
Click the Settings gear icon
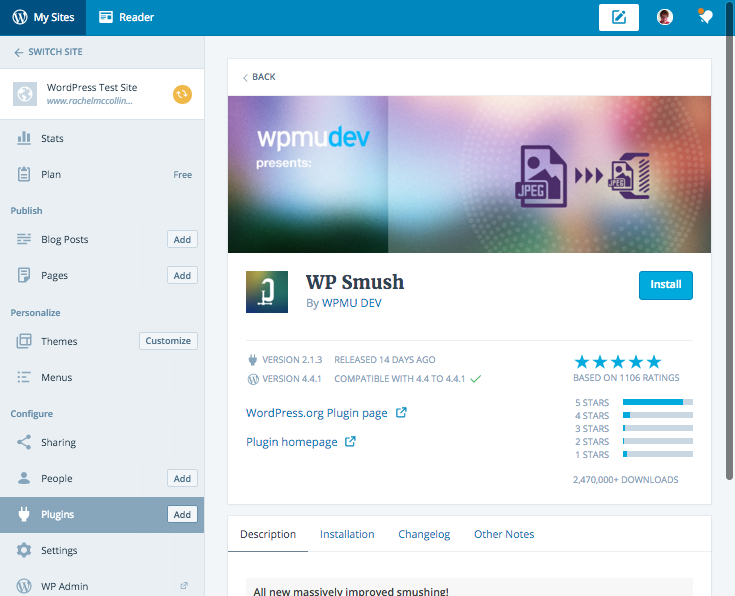pos(24,550)
